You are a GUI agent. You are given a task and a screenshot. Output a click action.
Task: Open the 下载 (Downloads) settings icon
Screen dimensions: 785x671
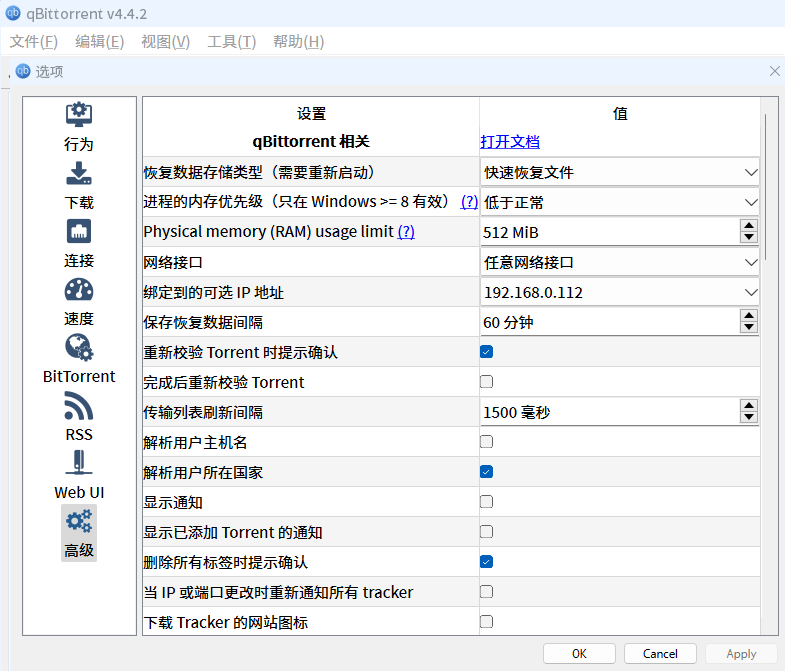pyautogui.click(x=79, y=173)
